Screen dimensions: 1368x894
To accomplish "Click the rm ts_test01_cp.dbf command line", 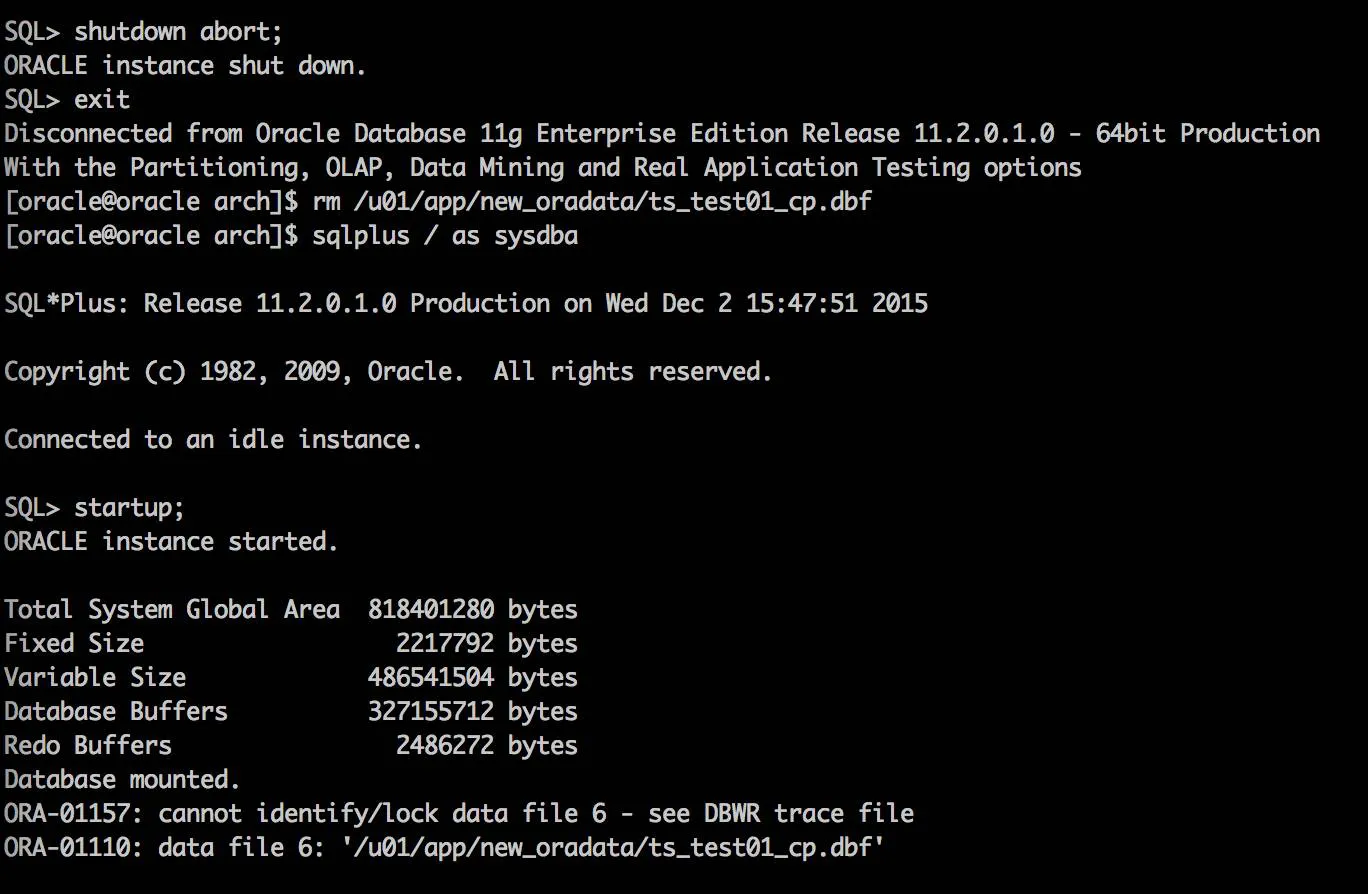I will [591, 202].
